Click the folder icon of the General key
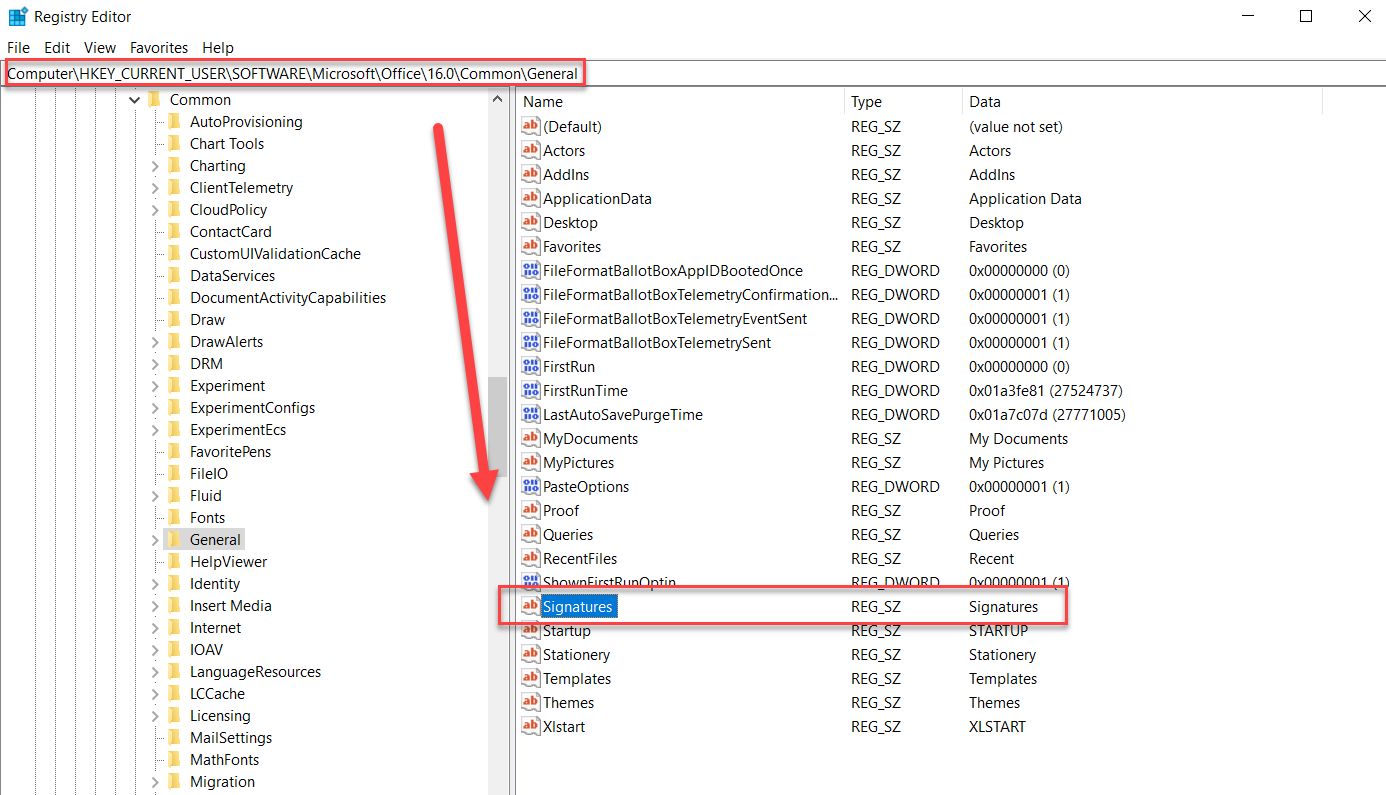1386x795 pixels. 176,539
